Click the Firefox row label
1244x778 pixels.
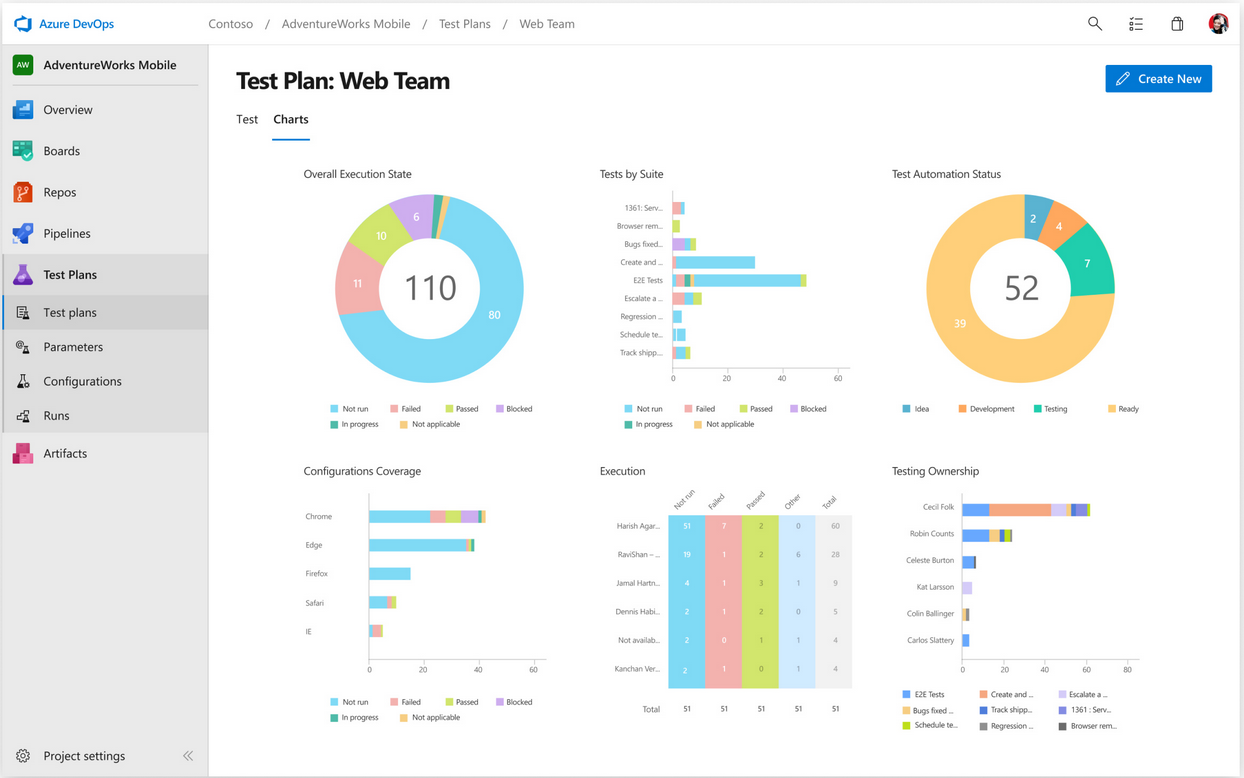(x=317, y=574)
